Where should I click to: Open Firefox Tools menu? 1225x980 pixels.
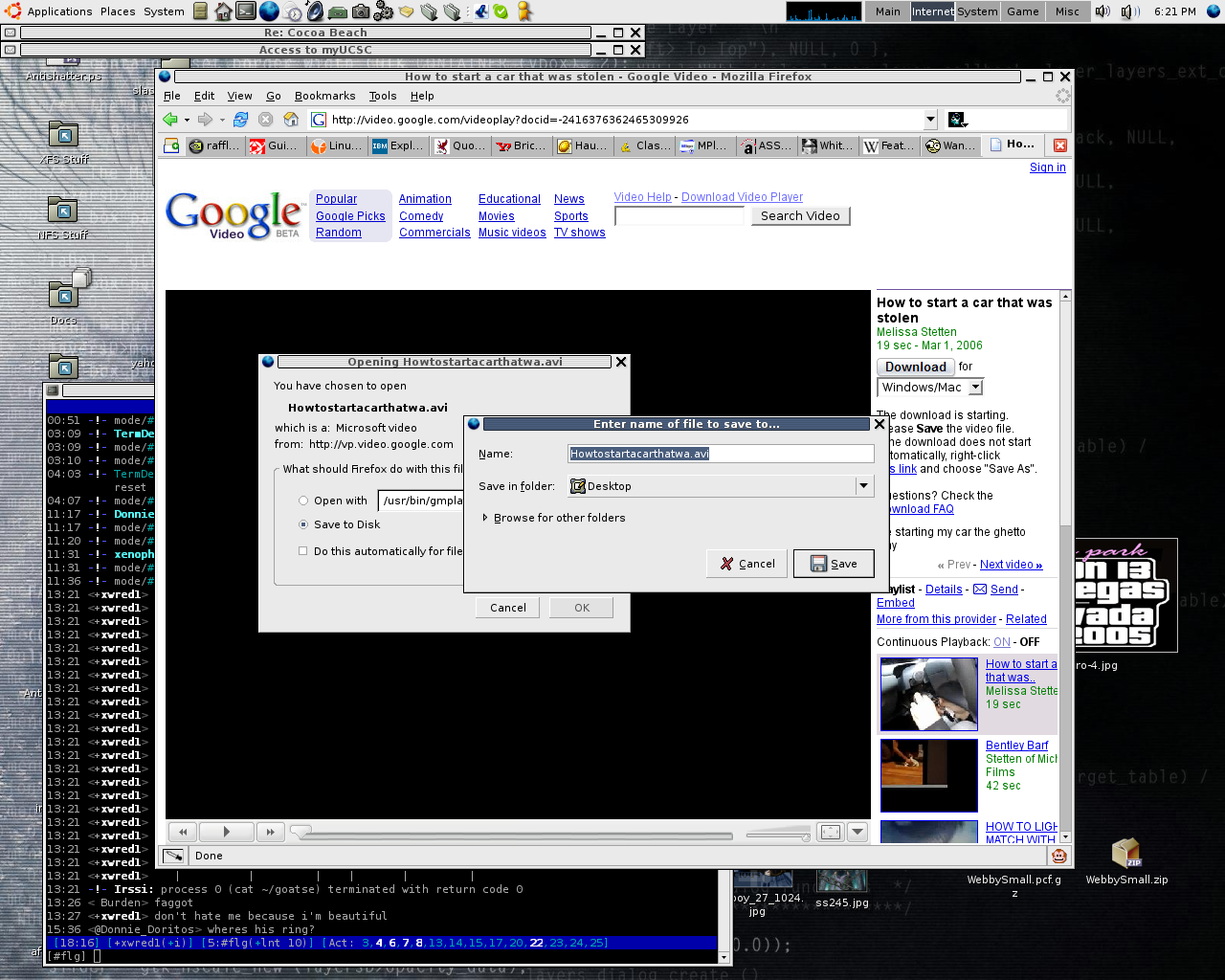tap(383, 96)
